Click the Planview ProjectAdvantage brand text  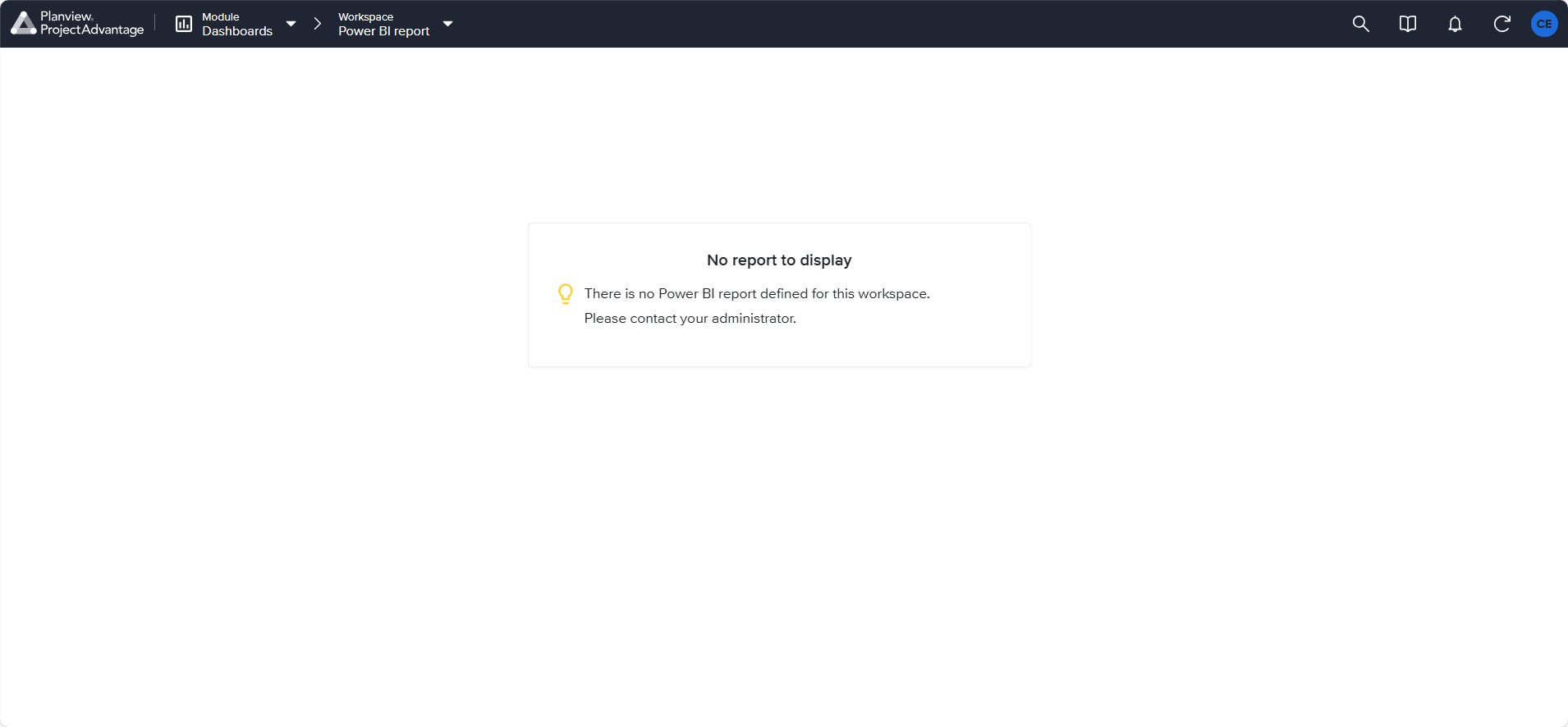coord(92,24)
